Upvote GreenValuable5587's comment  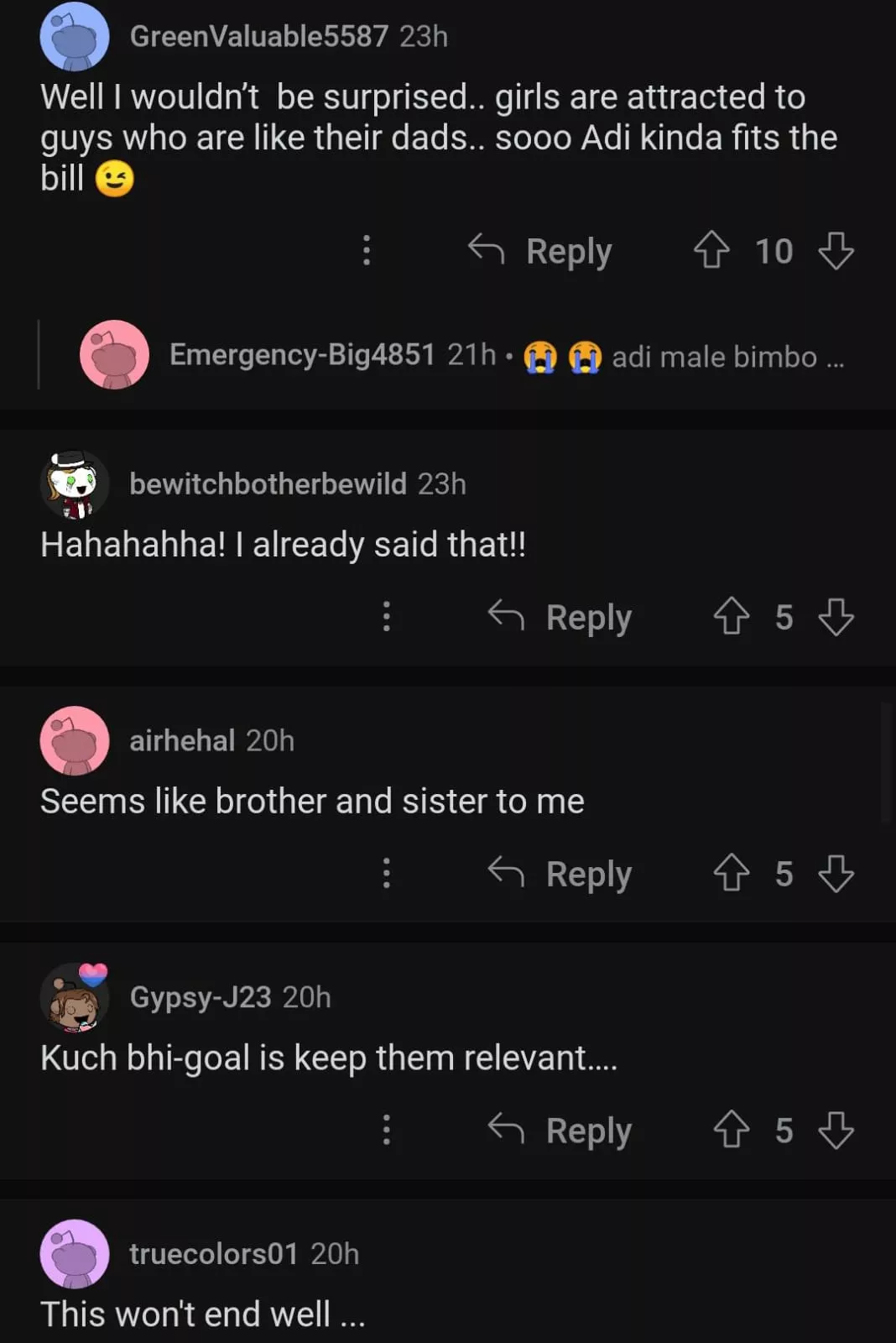711,250
